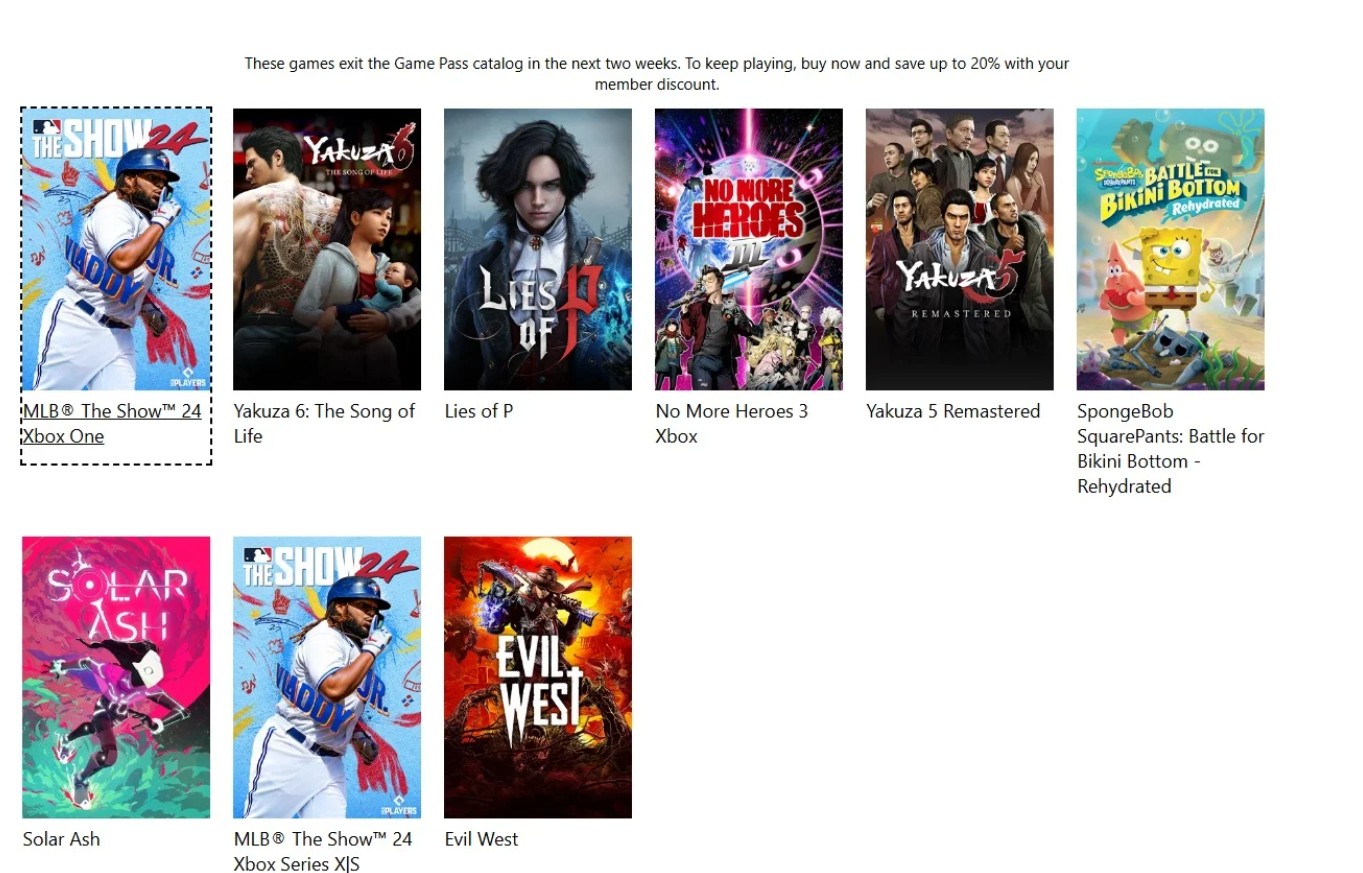Open the SpongeBob SquarePants Rehydrated title link

pyautogui.click(x=1171, y=448)
